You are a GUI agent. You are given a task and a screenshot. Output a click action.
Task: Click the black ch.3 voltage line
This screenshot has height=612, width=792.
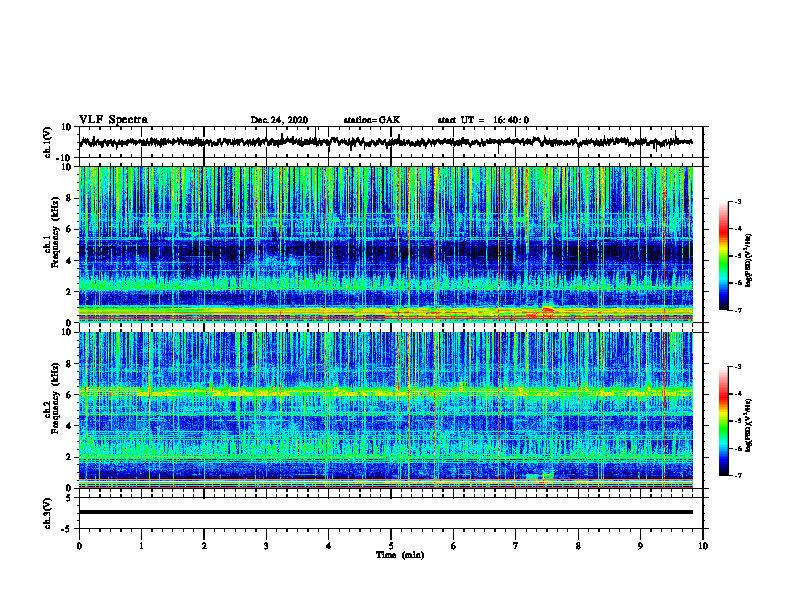[x=385, y=512]
